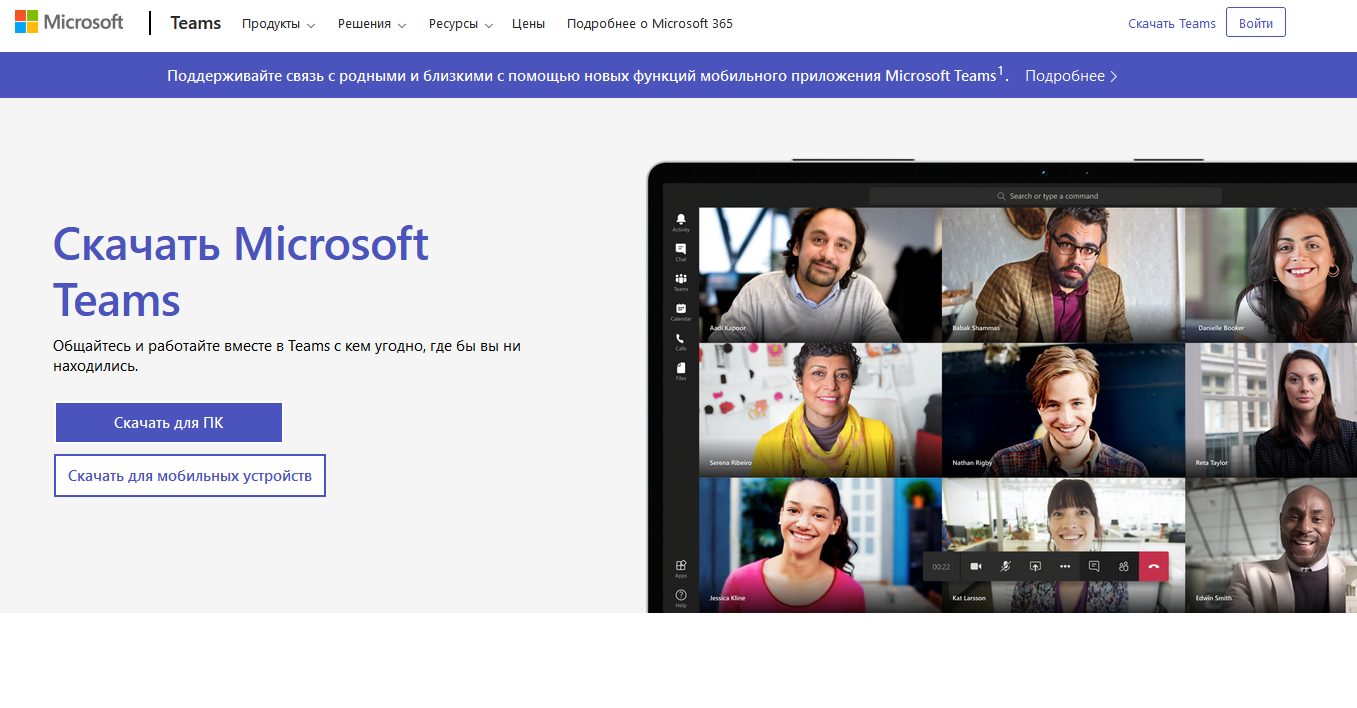Expand the Решения dropdown menu
The image size is (1357, 708).
(x=372, y=24)
